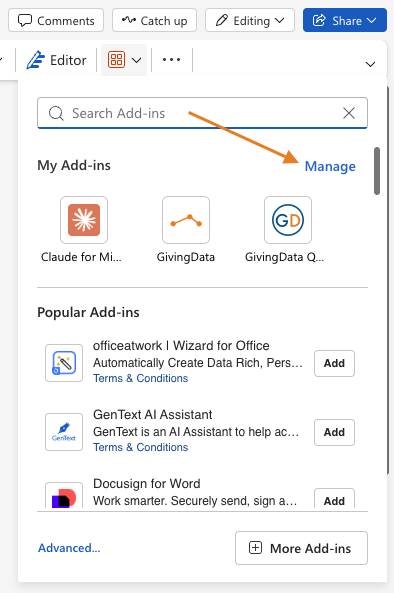This screenshot has width=394, height=593.
Task: Expand the Add-ins dropdown chevron
Action: click(137, 60)
